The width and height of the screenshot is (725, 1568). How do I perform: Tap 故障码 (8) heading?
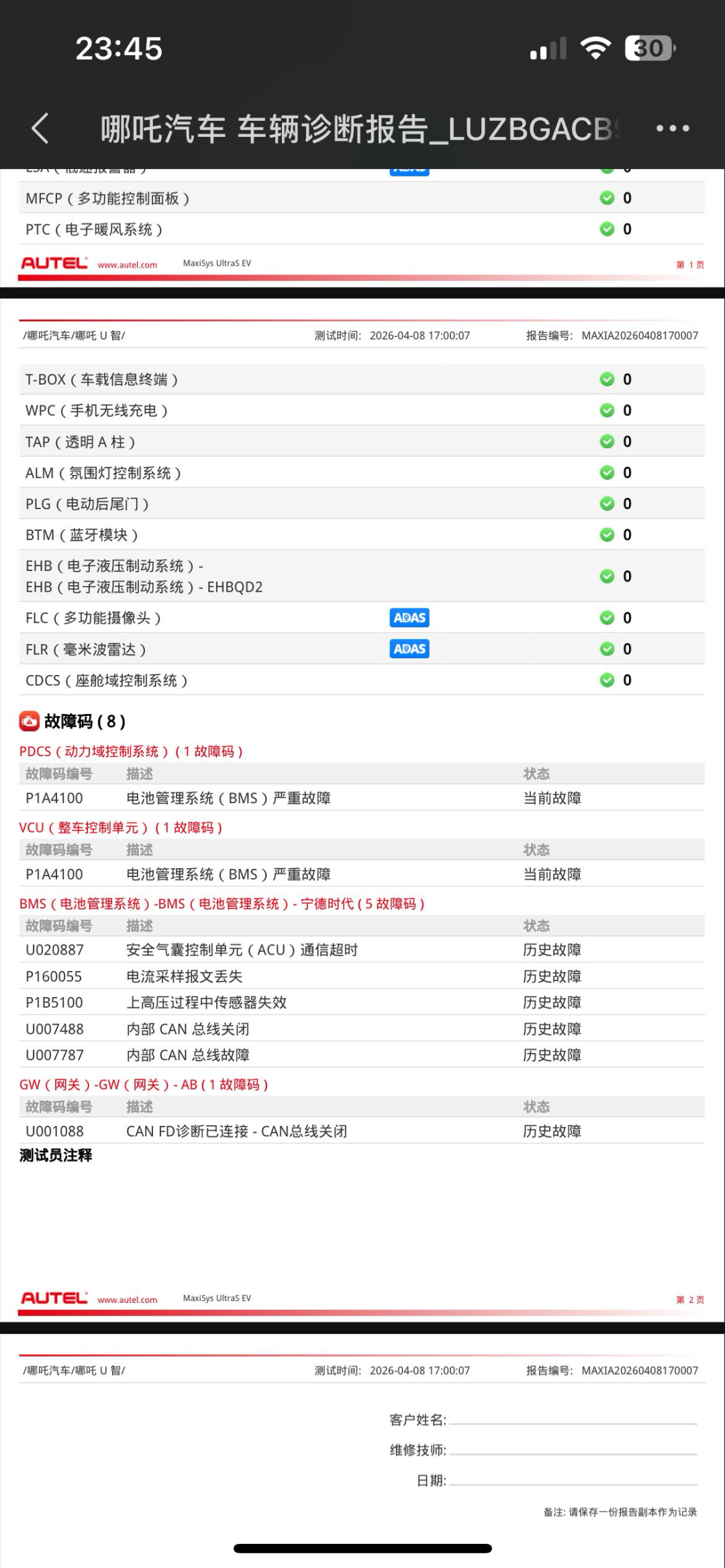[x=85, y=721]
